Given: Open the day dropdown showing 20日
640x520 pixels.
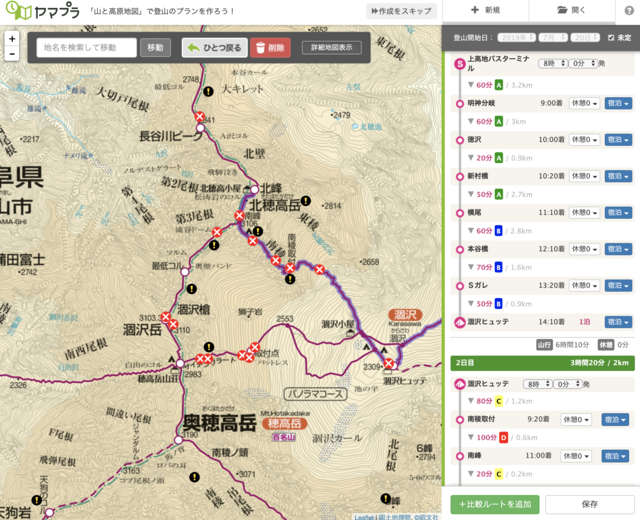Looking at the screenshot, I should point(585,38).
